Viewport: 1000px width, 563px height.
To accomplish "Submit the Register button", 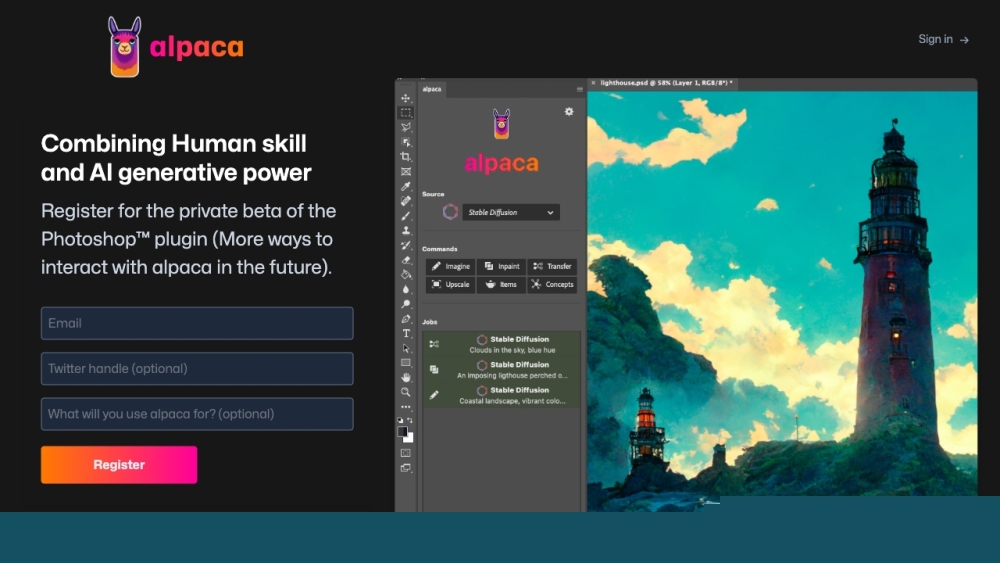I will point(119,465).
